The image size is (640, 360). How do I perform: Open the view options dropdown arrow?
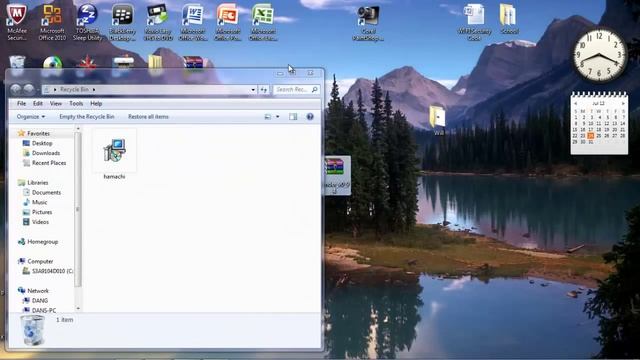pyautogui.click(x=278, y=117)
